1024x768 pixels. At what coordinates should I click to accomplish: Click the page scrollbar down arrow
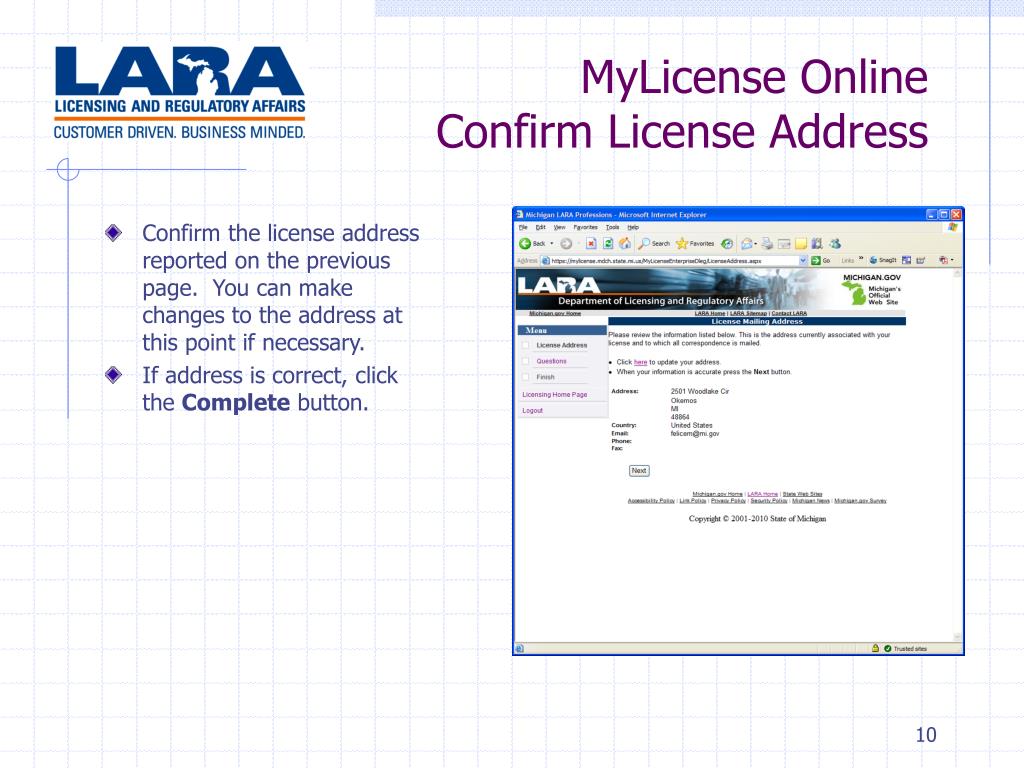pyautogui.click(x=958, y=637)
